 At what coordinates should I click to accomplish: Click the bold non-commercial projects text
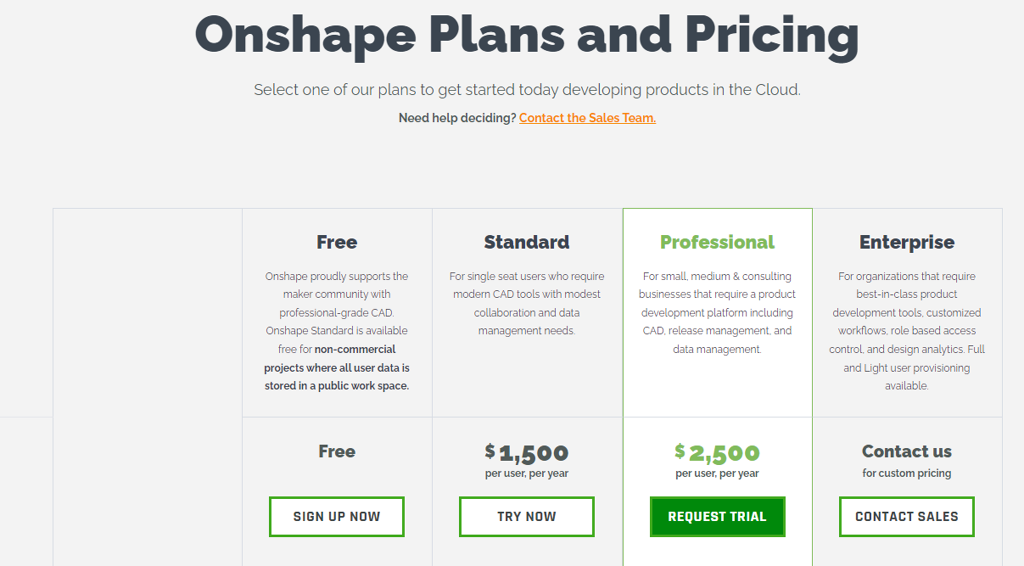pyautogui.click(x=337, y=368)
